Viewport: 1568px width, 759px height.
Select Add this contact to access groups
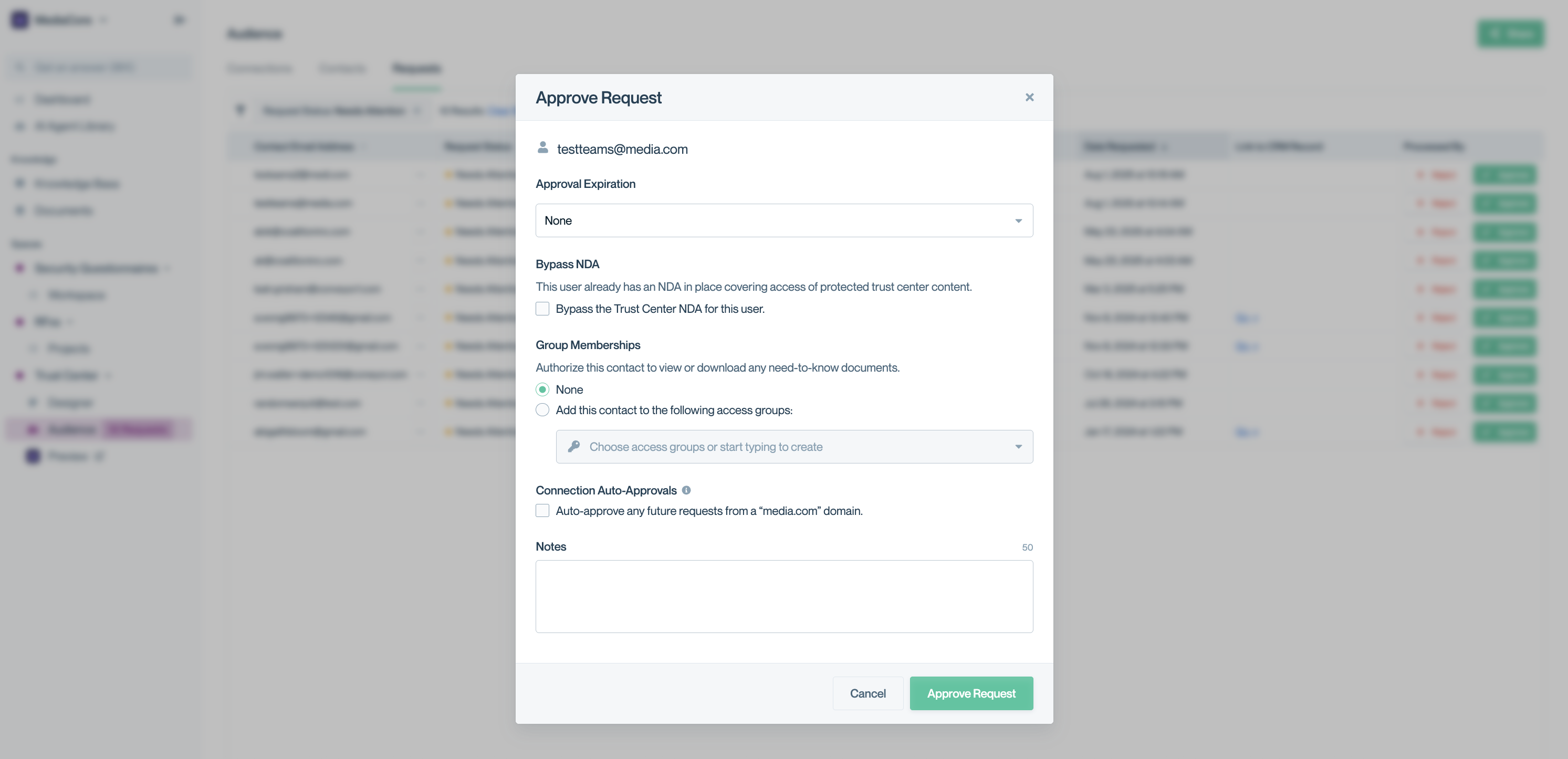click(x=542, y=410)
